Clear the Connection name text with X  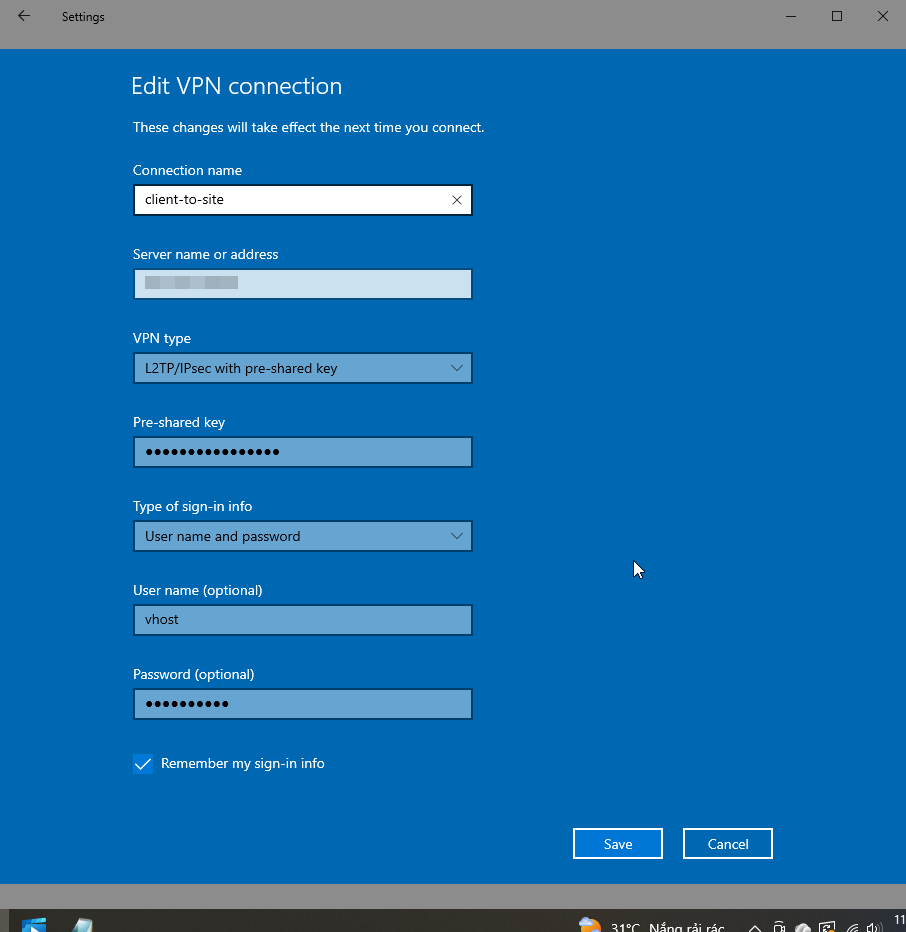click(457, 200)
